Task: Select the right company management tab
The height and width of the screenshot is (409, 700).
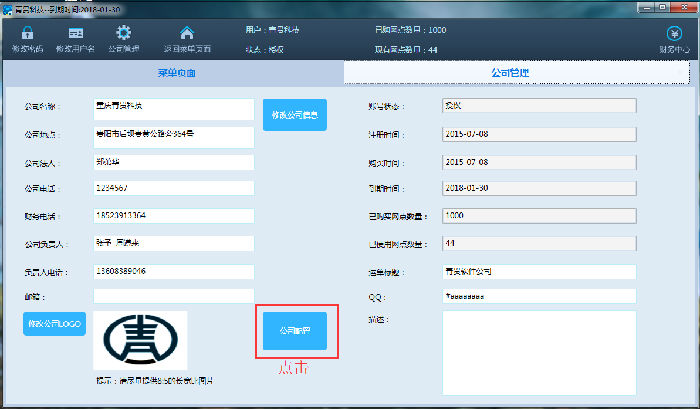Action: point(515,73)
